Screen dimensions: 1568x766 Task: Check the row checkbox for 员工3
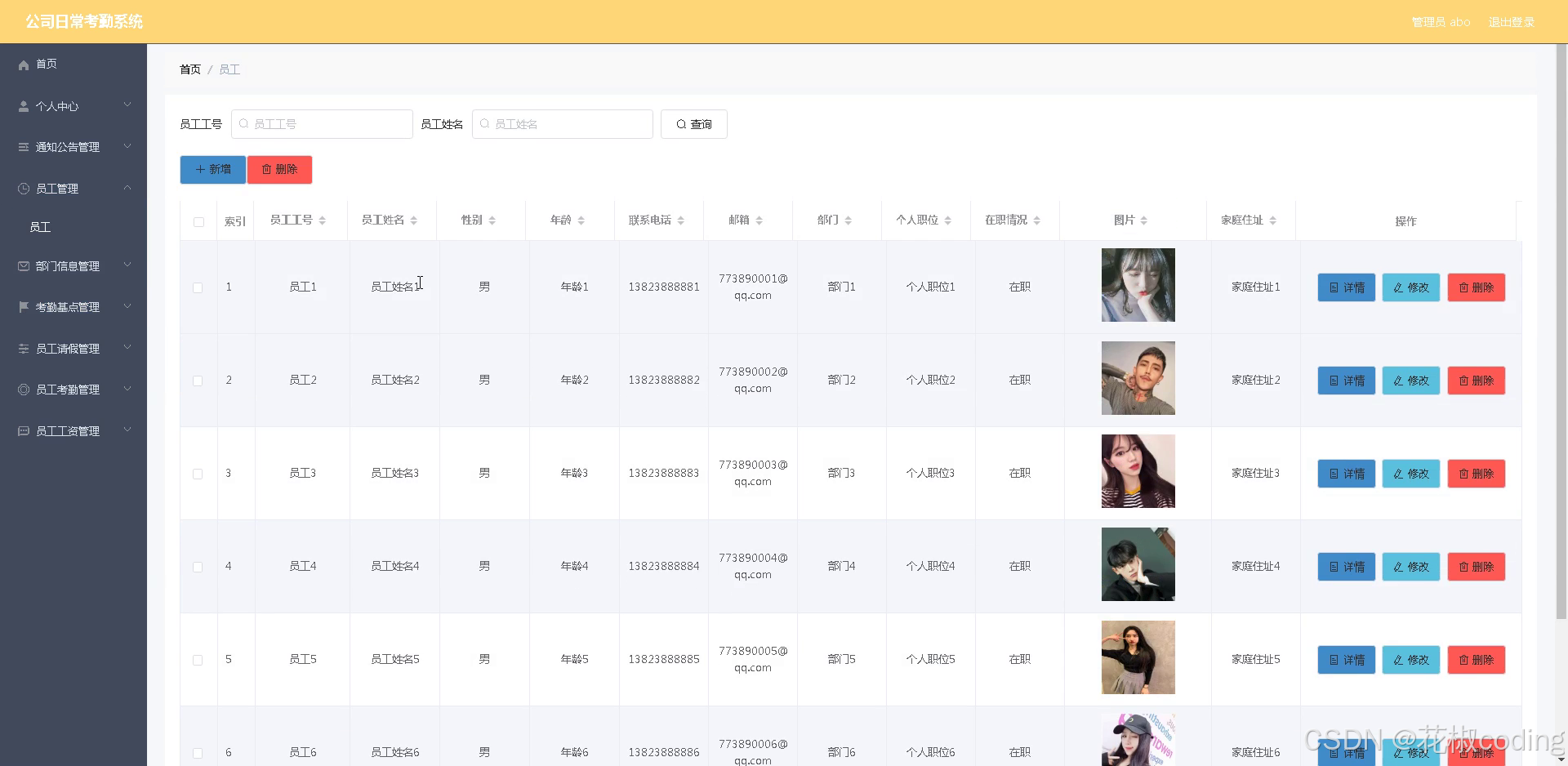198,474
